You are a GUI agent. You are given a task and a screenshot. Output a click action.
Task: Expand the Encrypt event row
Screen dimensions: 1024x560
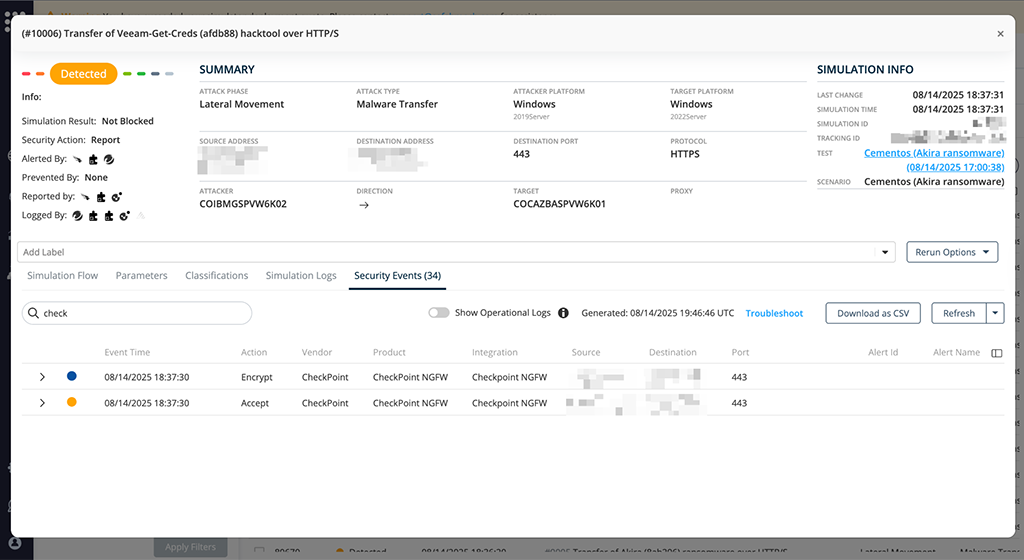42,377
